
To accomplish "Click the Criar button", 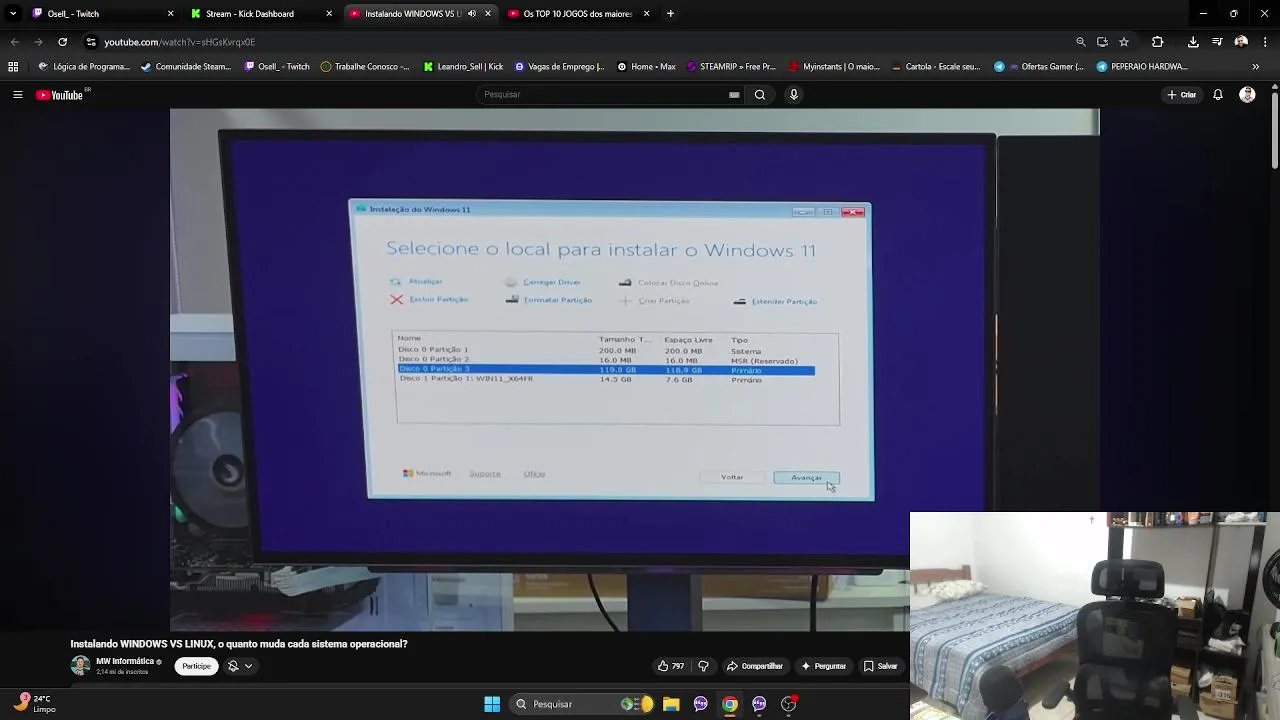I will (x=1181, y=95).
